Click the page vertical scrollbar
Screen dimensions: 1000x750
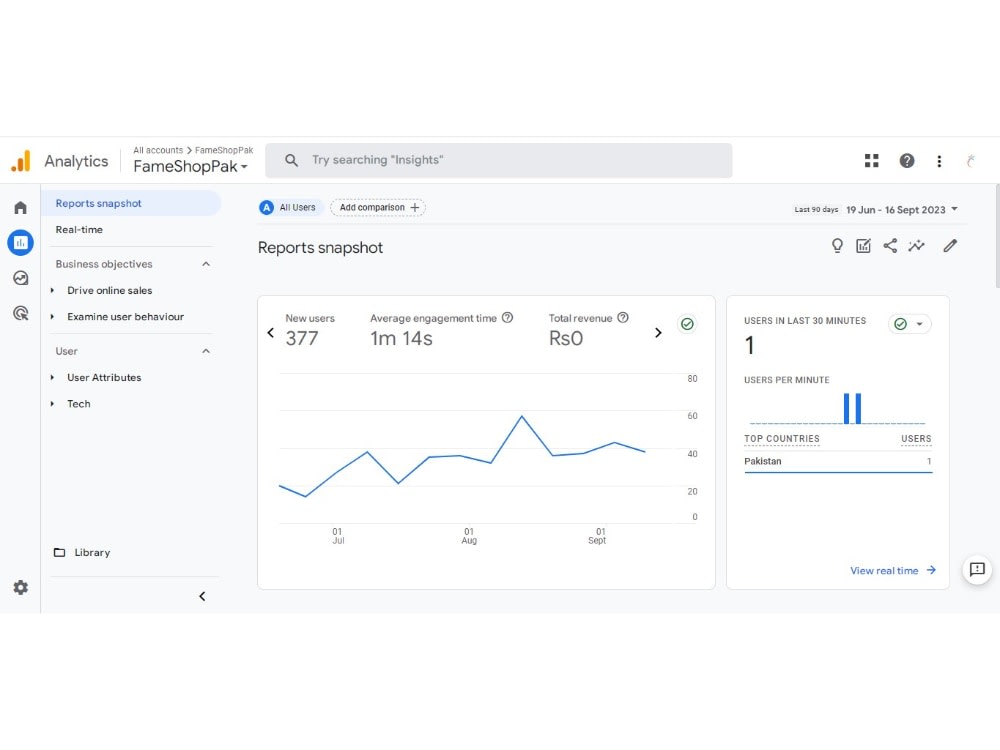click(997, 236)
